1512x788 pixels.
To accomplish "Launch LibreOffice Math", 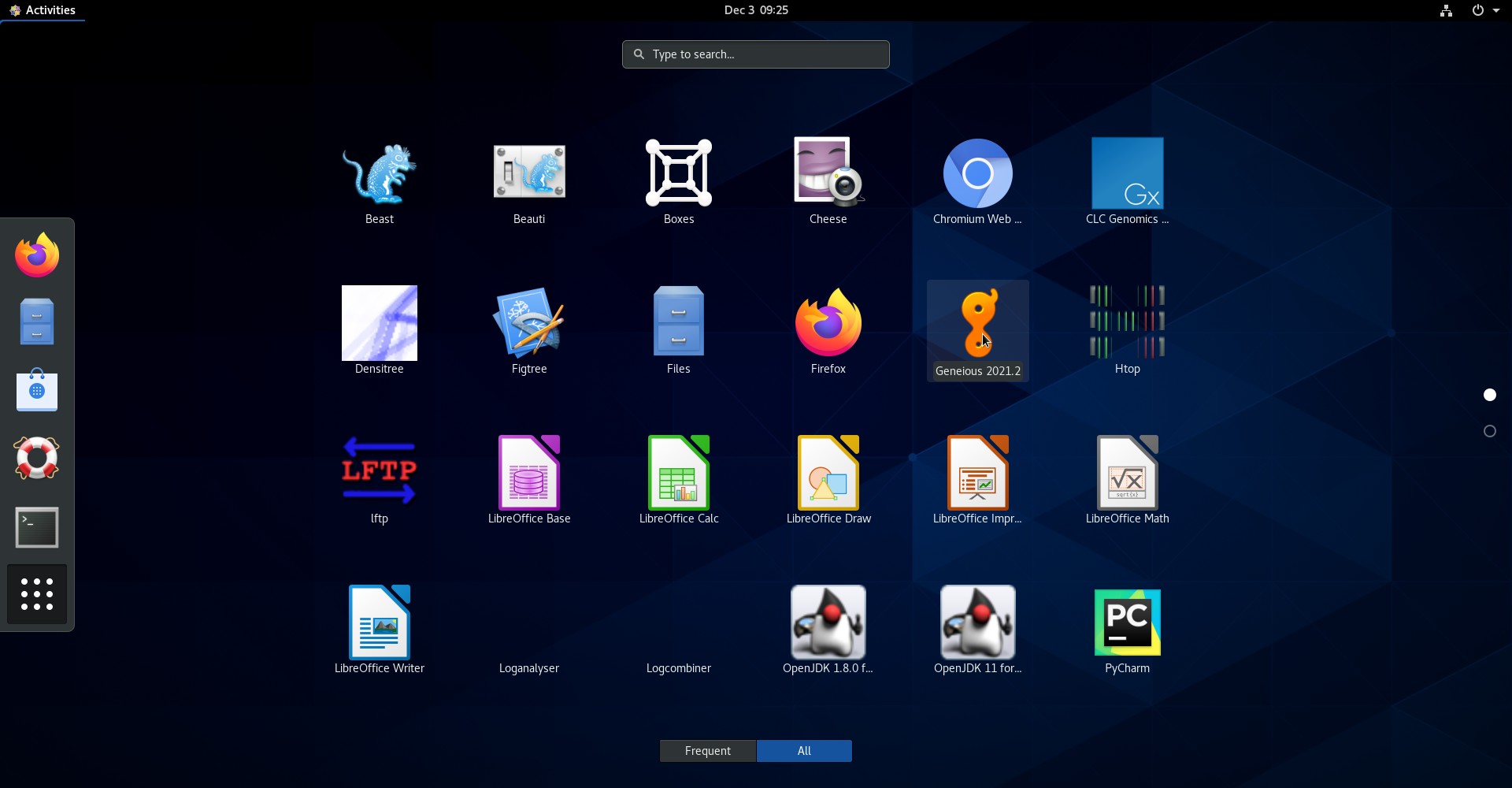I will point(1127,481).
